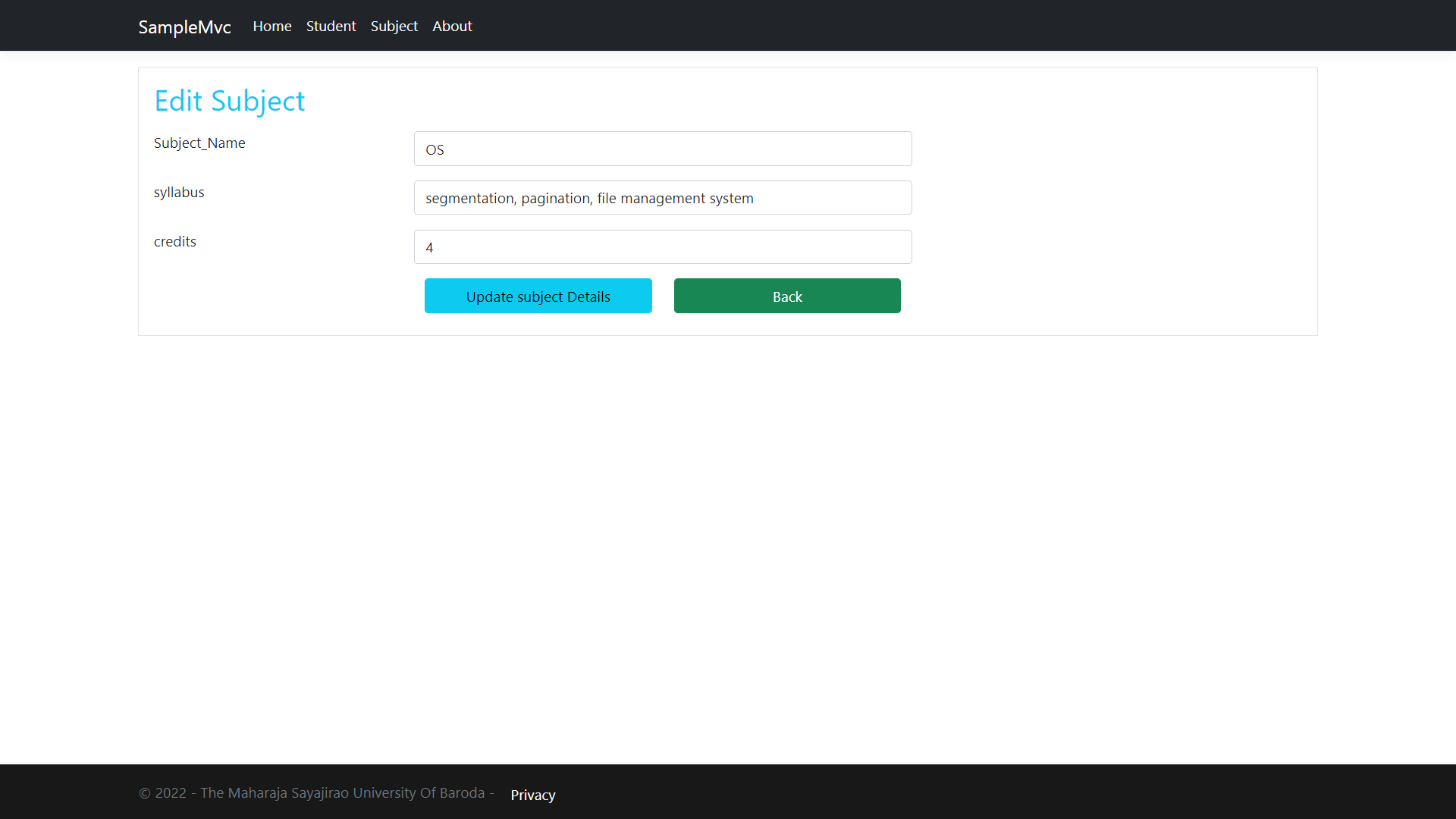This screenshot has height=819, width=1456.
Task: Click the 2022 university copyright text
Action: click(x=316, y=792)
